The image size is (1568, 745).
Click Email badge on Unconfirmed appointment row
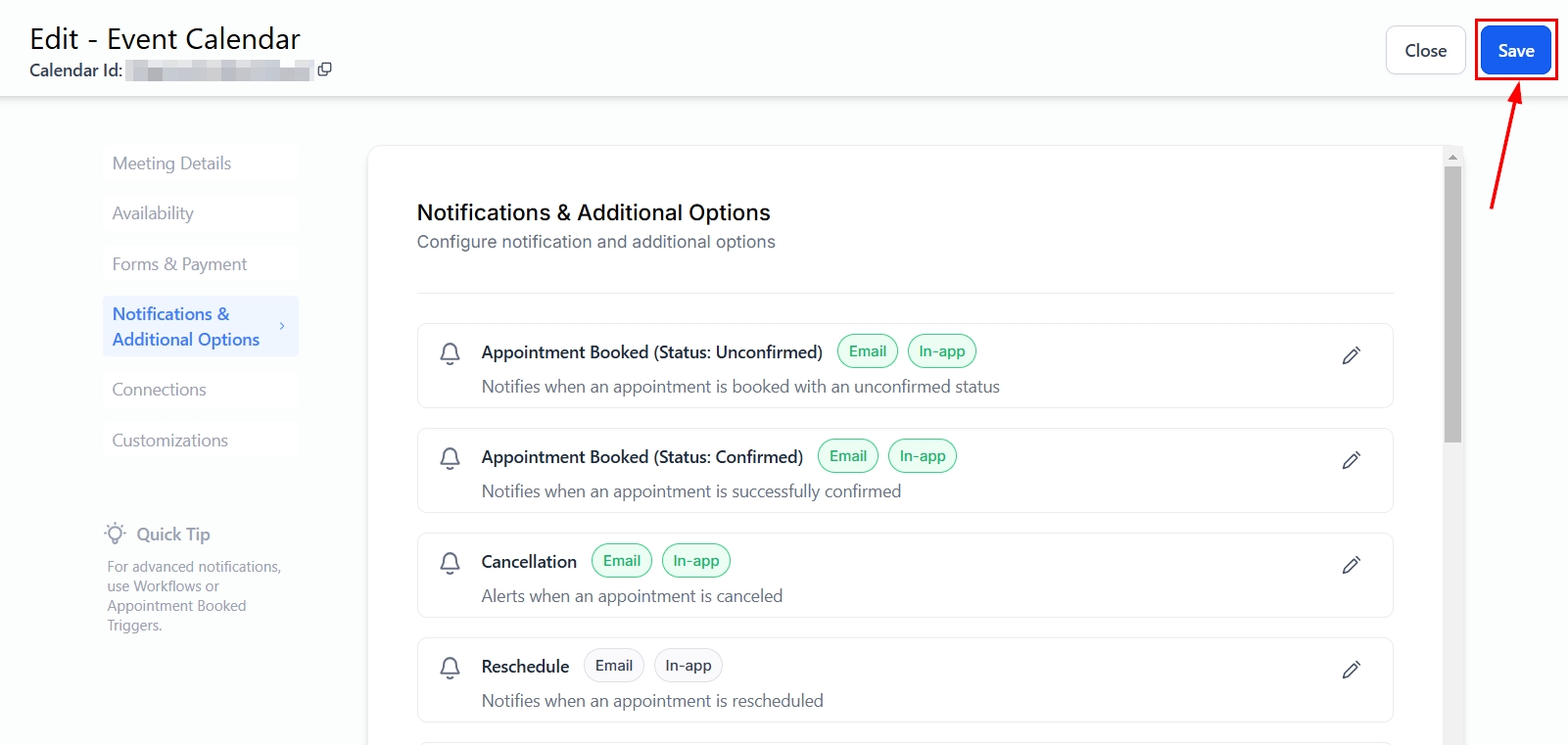(867, 351)
